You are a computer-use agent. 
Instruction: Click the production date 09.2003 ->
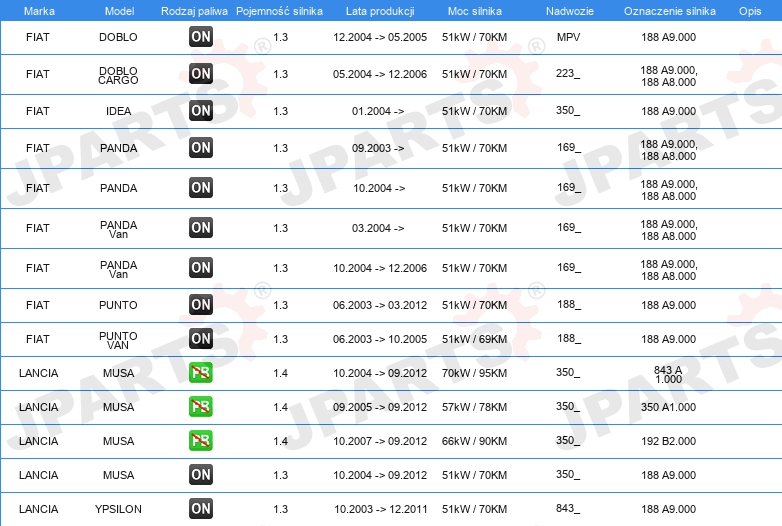click(378, 148)
